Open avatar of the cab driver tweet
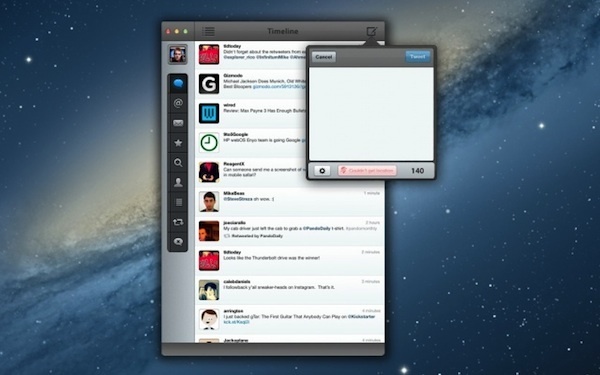The image size is (600, 375). pos(209,231)
